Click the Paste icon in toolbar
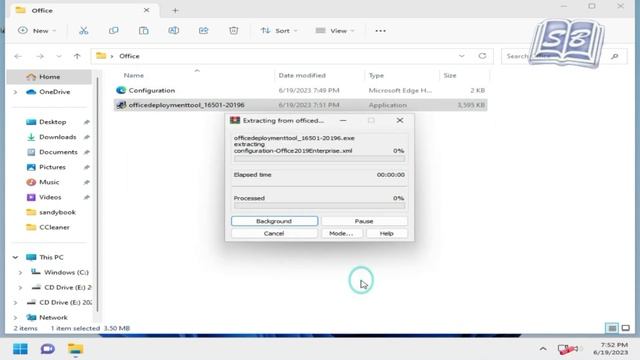Image resolution: width=640 pixels, height=360 pixels. (144, 31)
